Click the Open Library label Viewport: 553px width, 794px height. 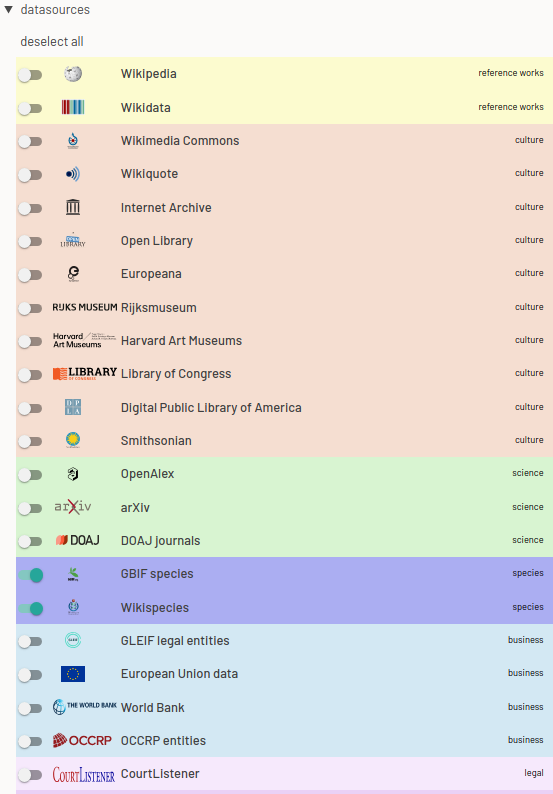[x=156, y=241]
